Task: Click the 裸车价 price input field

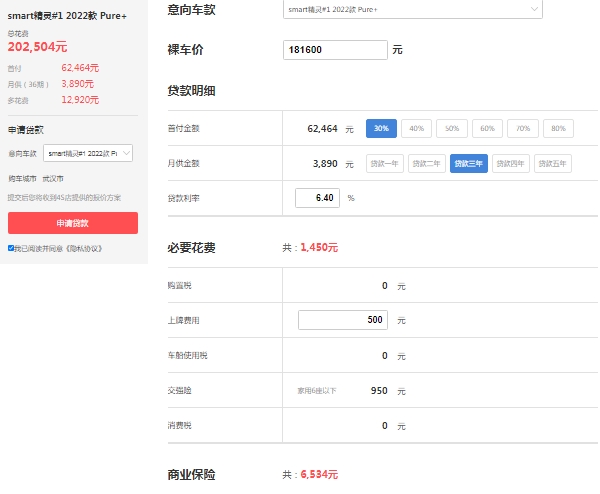Action: [x=335, y=49]
